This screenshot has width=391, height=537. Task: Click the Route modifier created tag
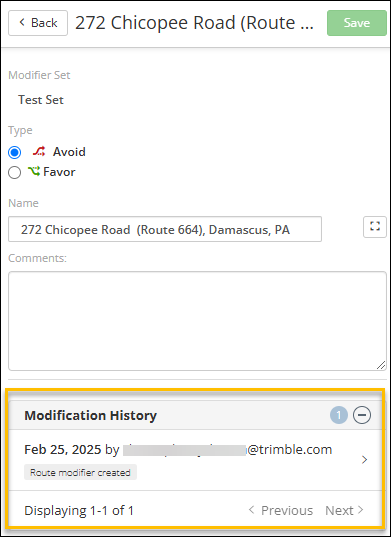(x=80, y=472)
